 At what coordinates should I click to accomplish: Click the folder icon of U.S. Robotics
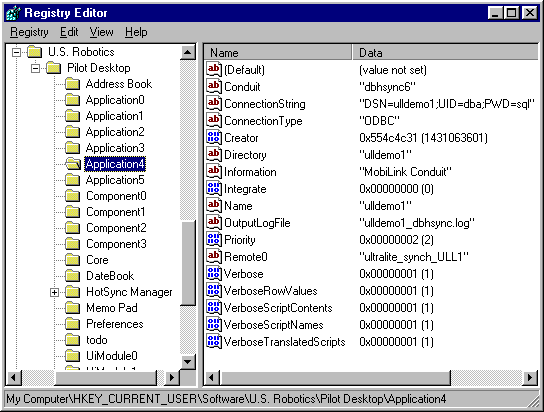click(35, 52)
